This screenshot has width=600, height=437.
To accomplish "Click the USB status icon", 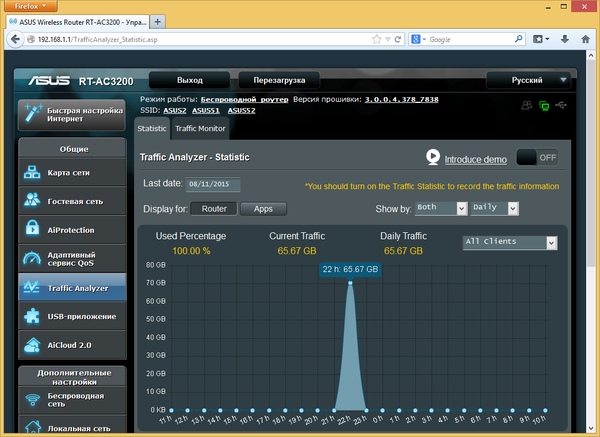I will [x=561, y=104].
